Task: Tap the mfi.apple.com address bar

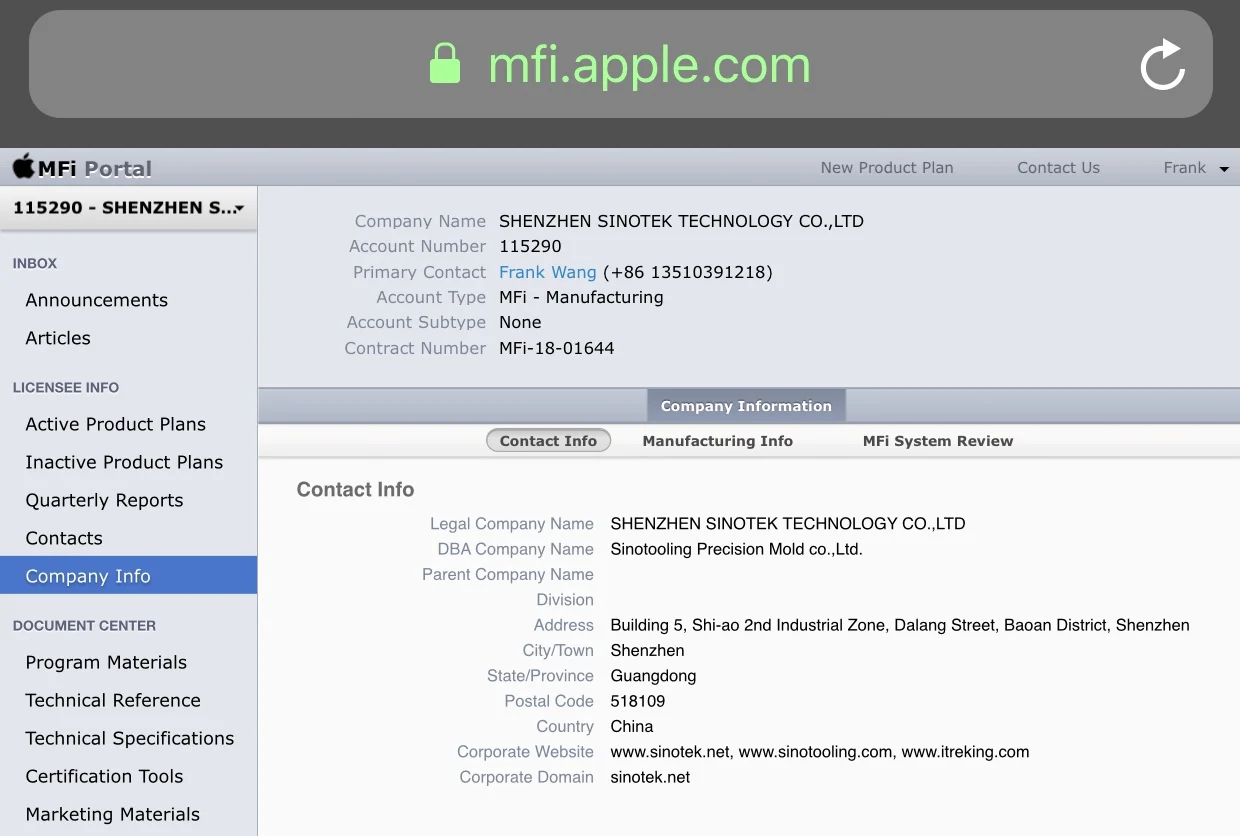Action: (x=648, y=65)
